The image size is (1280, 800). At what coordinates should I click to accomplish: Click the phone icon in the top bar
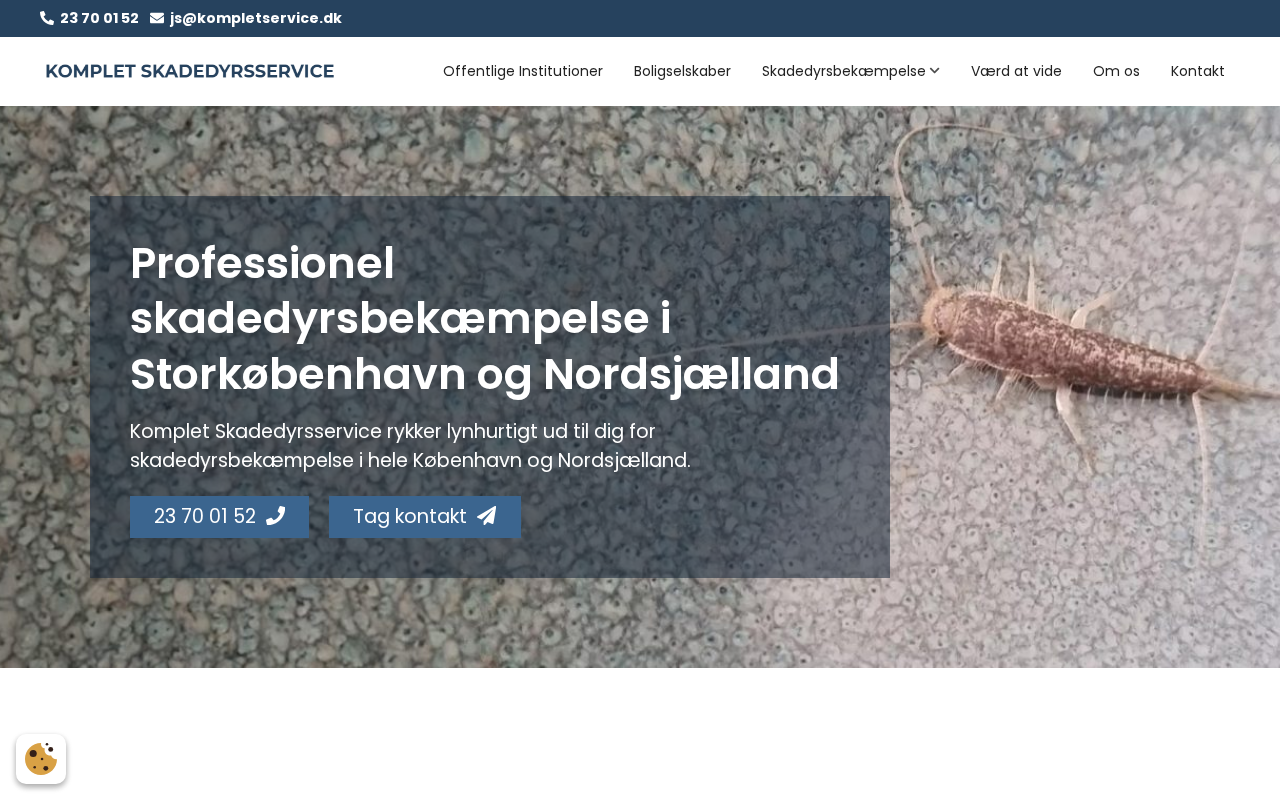[47, 18]
